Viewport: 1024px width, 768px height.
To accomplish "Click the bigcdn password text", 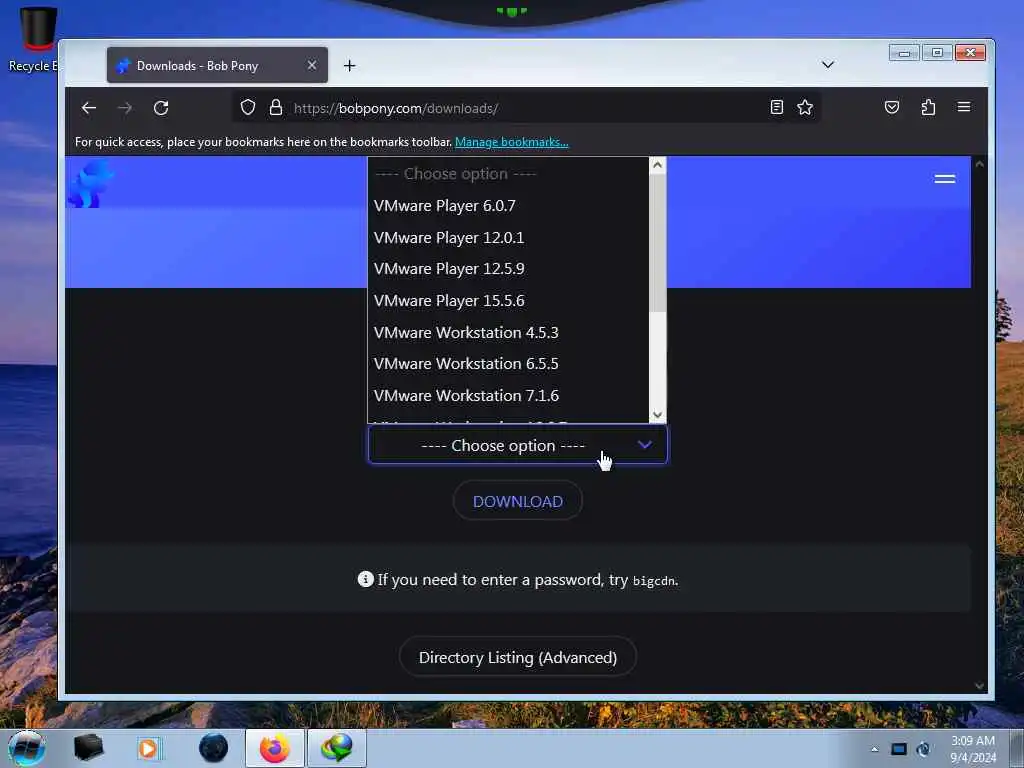I will coord(654,581).
